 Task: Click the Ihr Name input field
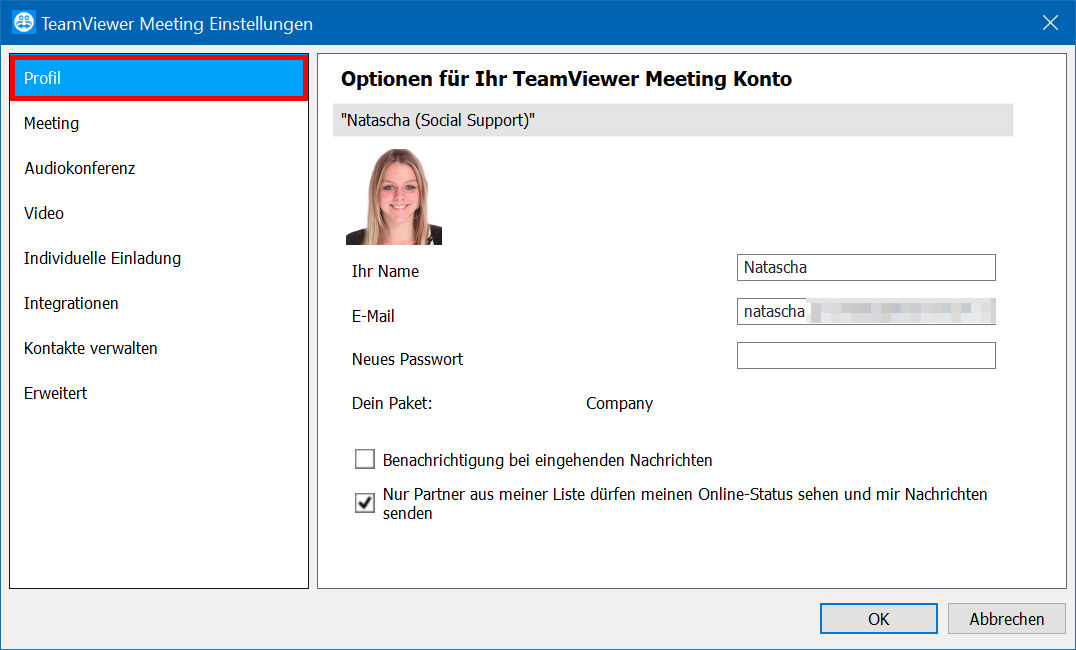866,268
